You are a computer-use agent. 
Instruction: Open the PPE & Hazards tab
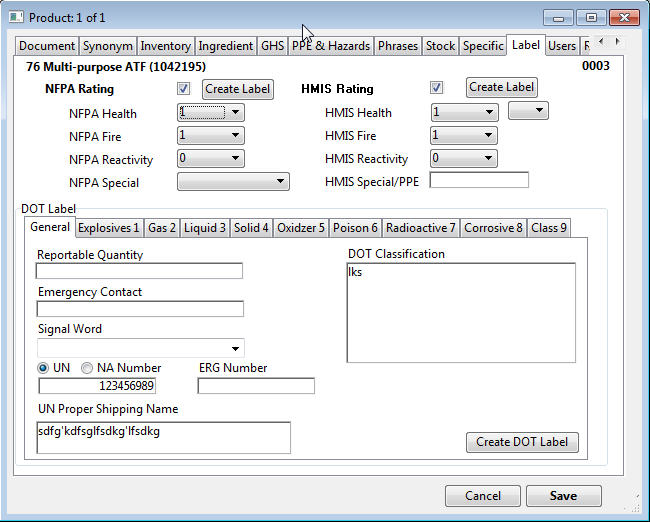(x=331, y=46)
